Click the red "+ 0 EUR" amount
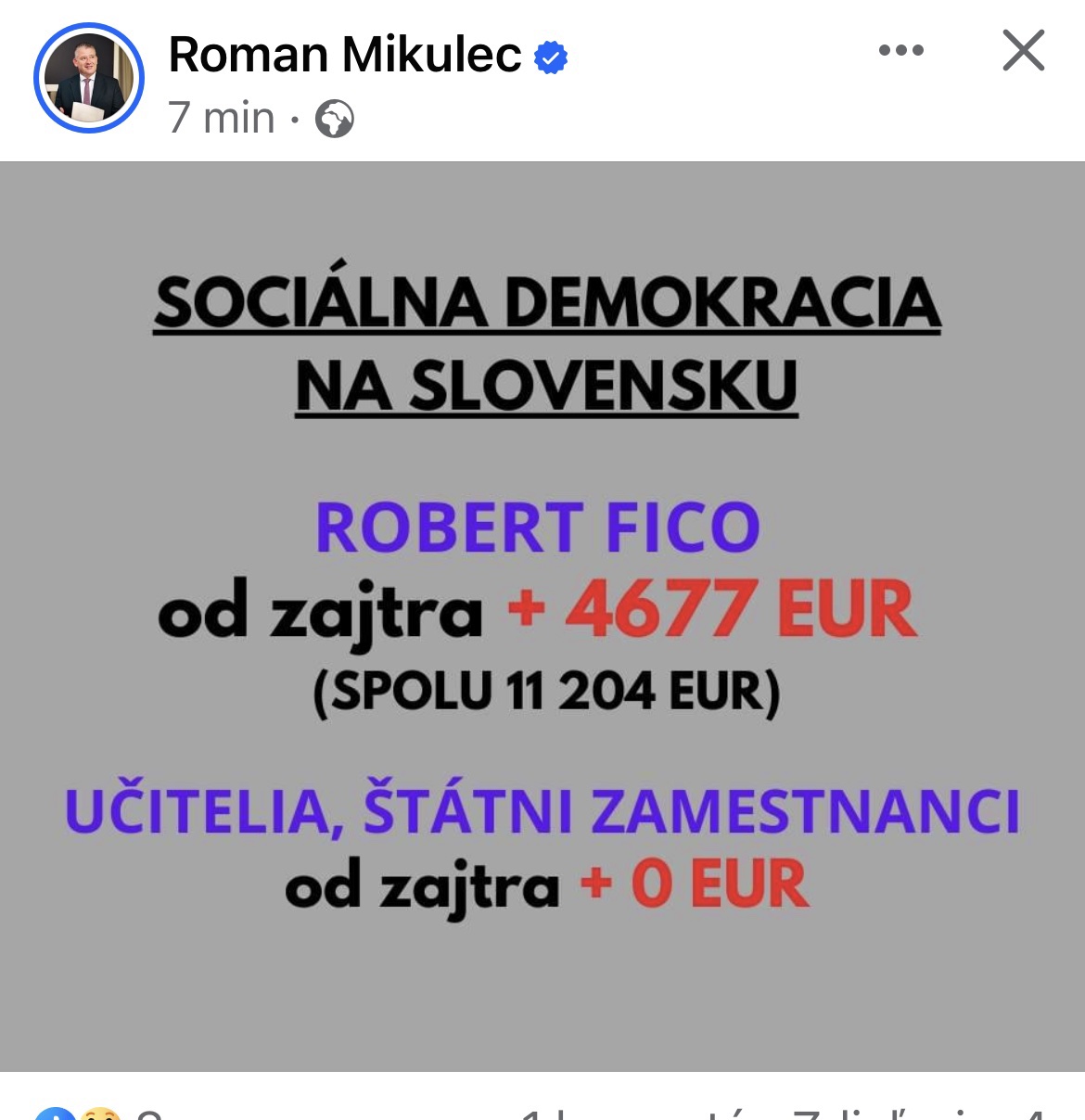The height and width of the screenshot is (1120, 1085). tap(695, 885)
